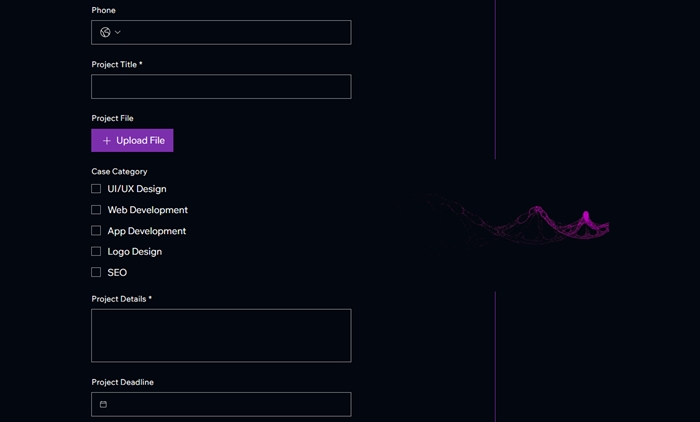
Task: Click the plus icon on Upload File
Action: coord(107,141)
